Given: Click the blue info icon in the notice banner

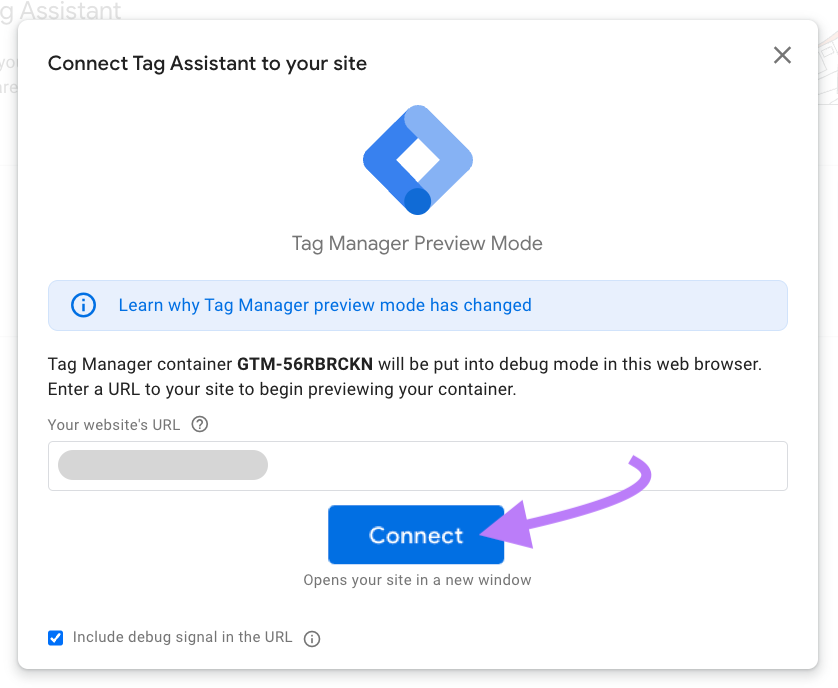Looking at the screenshot, I should pyautogui.click(x=83, y=305).
